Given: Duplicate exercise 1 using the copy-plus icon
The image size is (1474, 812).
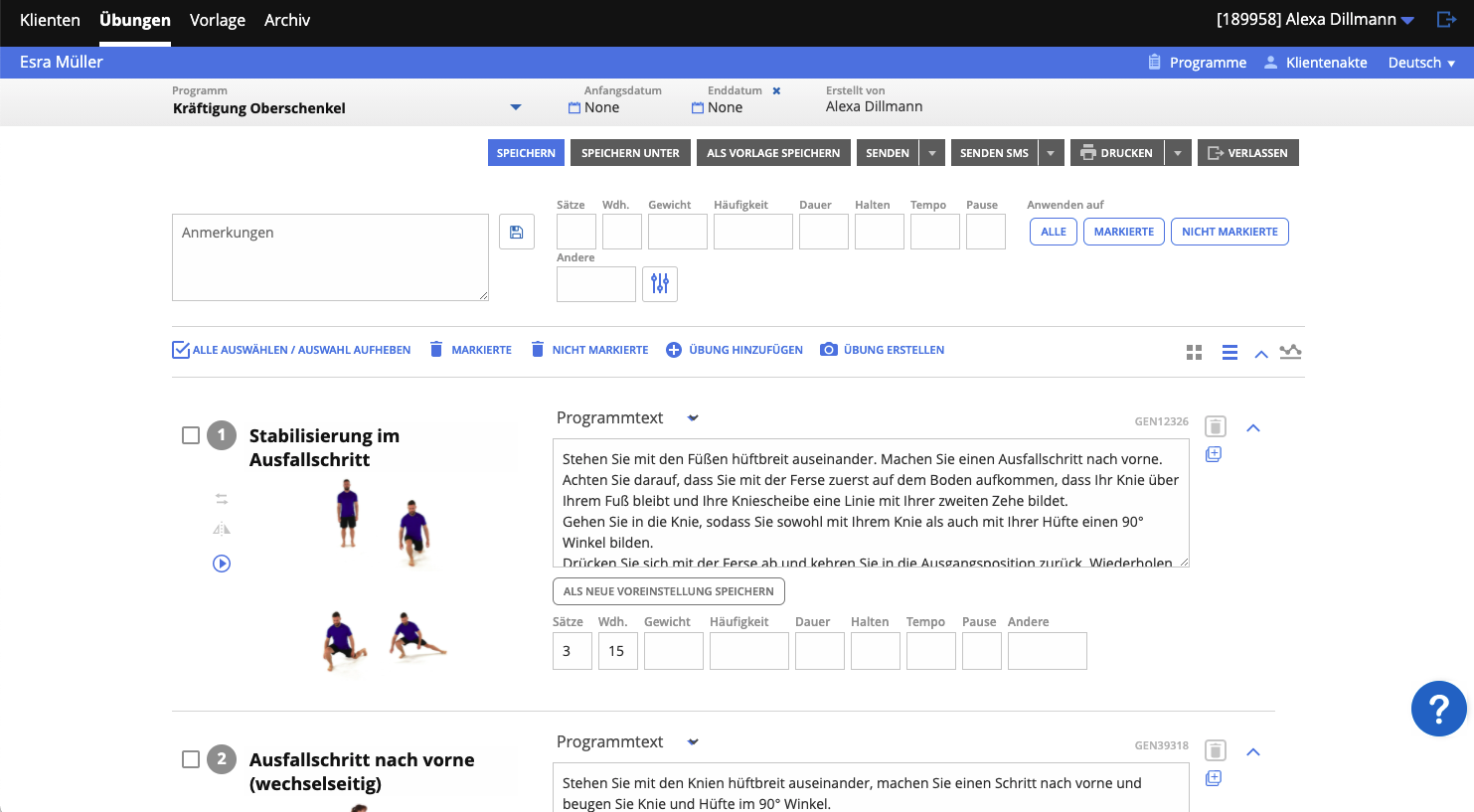Looking at the screenshot, I should tap(1214, 454).
